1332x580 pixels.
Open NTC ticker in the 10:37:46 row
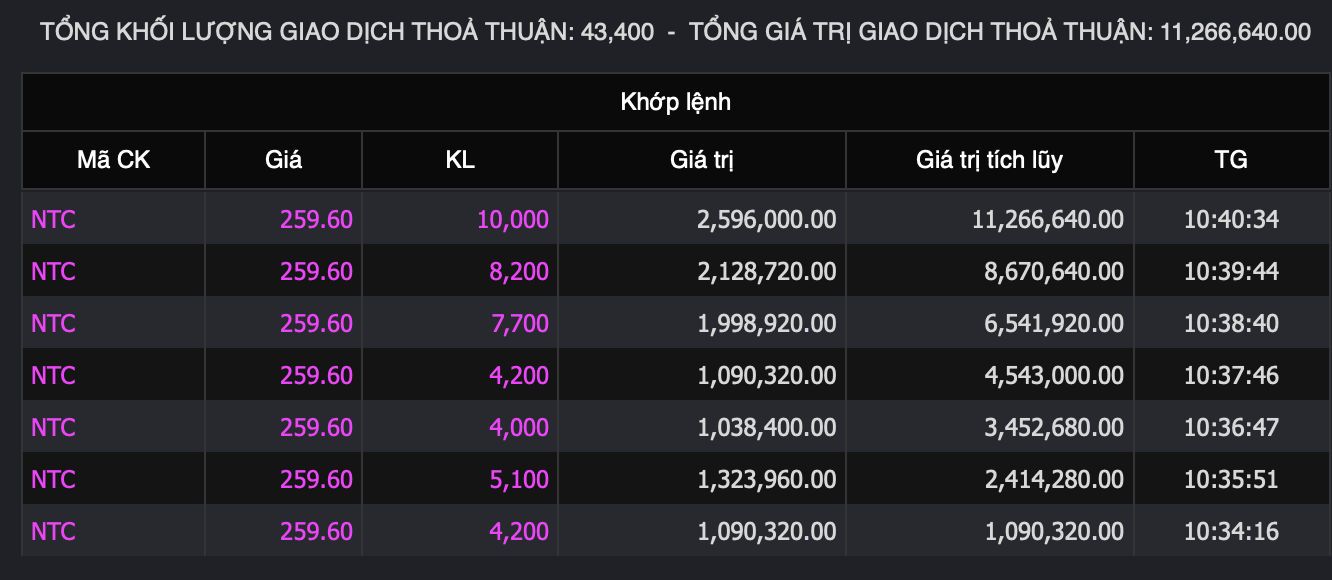[54, 375]
